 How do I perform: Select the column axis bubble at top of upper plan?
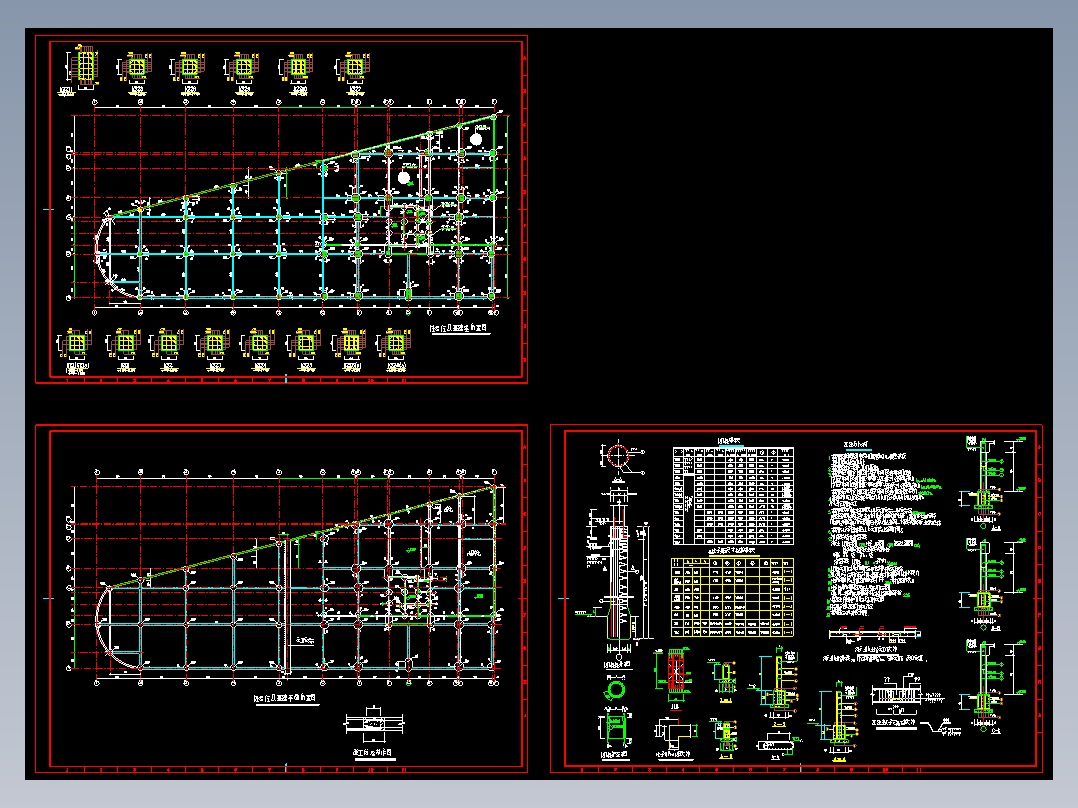(x=91, y=102)
